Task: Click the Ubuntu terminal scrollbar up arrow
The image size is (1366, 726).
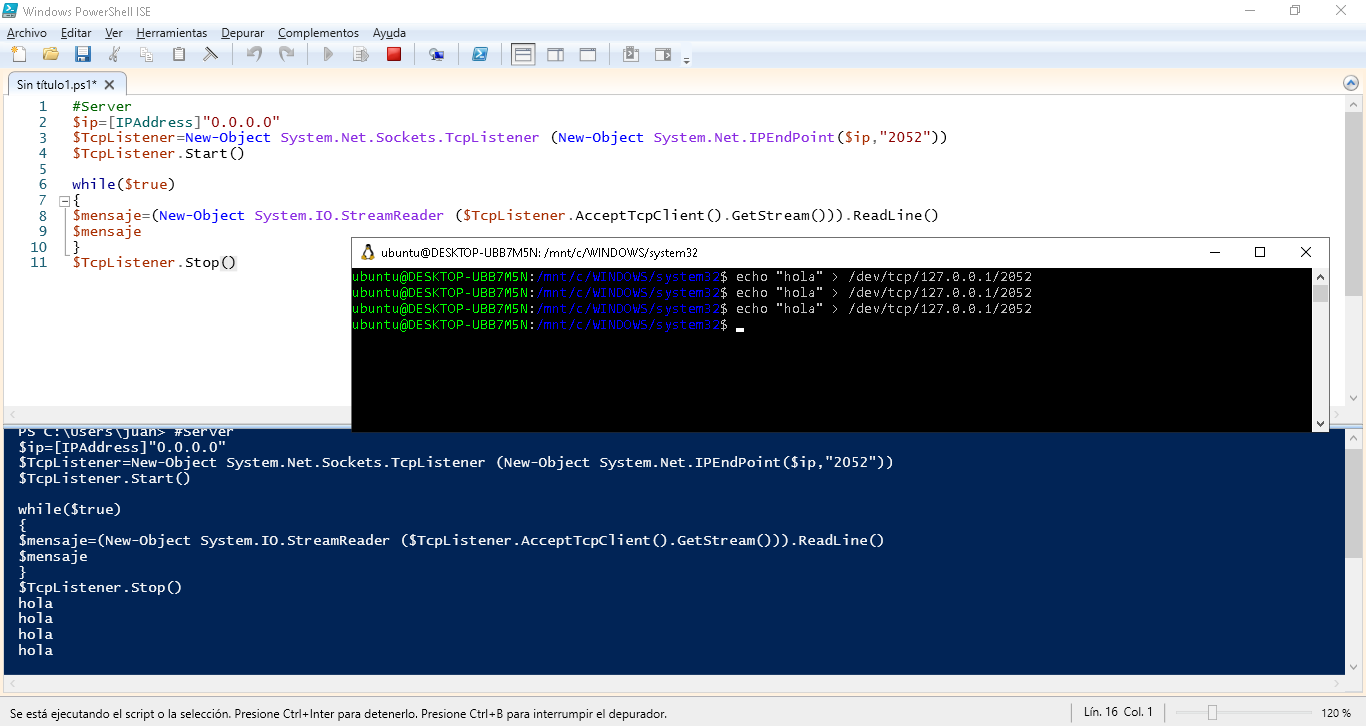Action: click(x=1320, y=276)
